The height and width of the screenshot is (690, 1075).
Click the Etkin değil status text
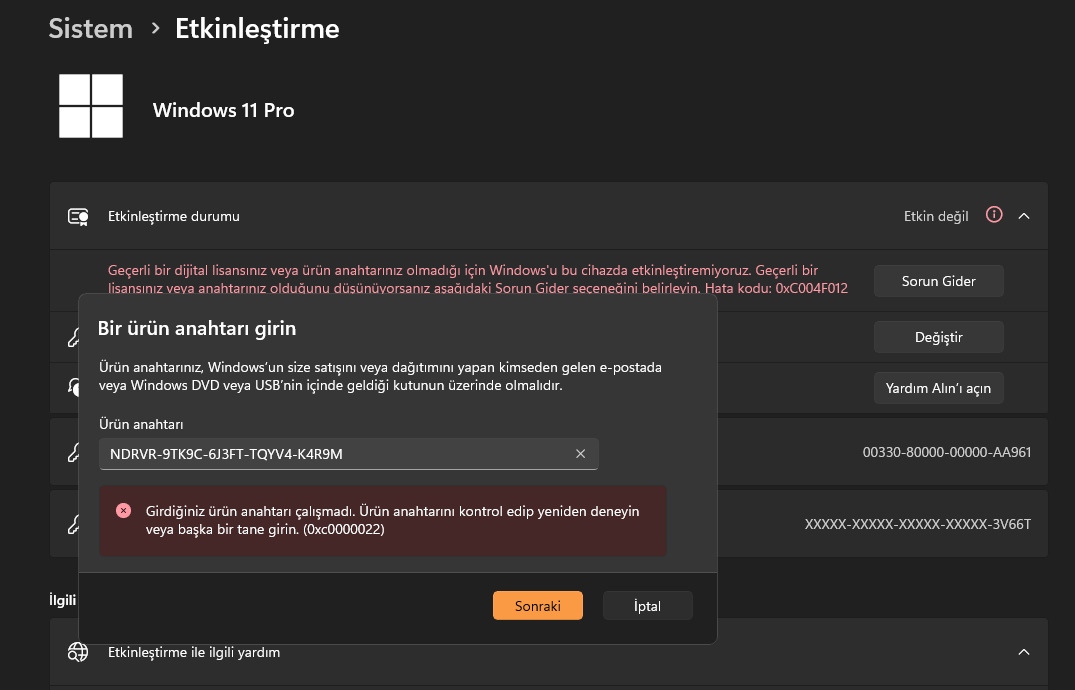click(936, 217)
